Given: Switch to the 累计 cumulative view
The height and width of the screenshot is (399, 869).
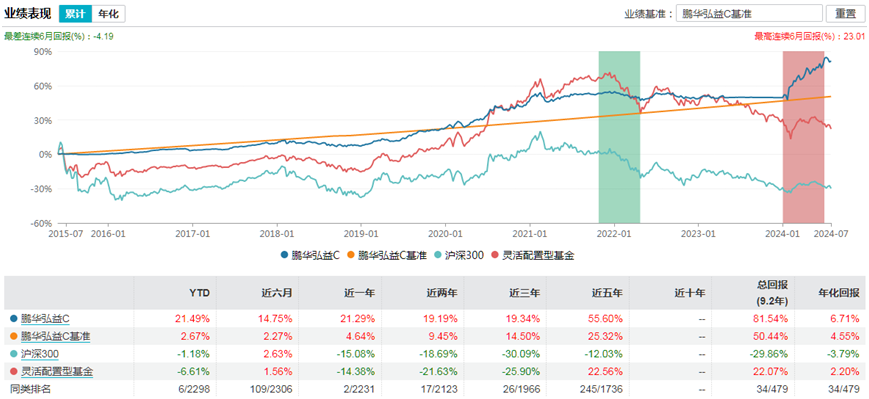Looking at the screenshot, I should [74, 14].
